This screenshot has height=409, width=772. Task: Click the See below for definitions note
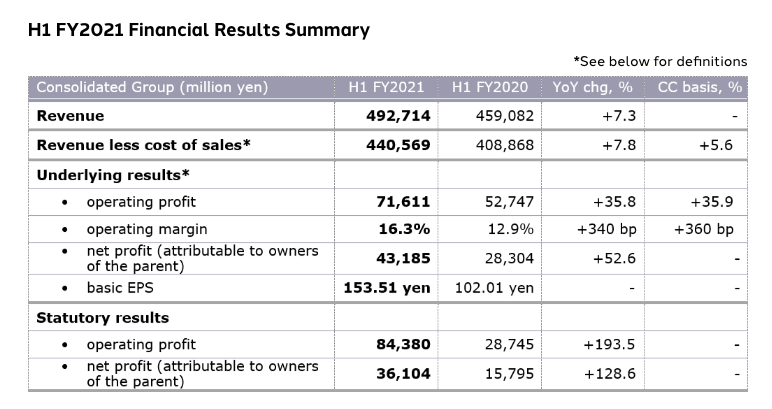point(660,62)
